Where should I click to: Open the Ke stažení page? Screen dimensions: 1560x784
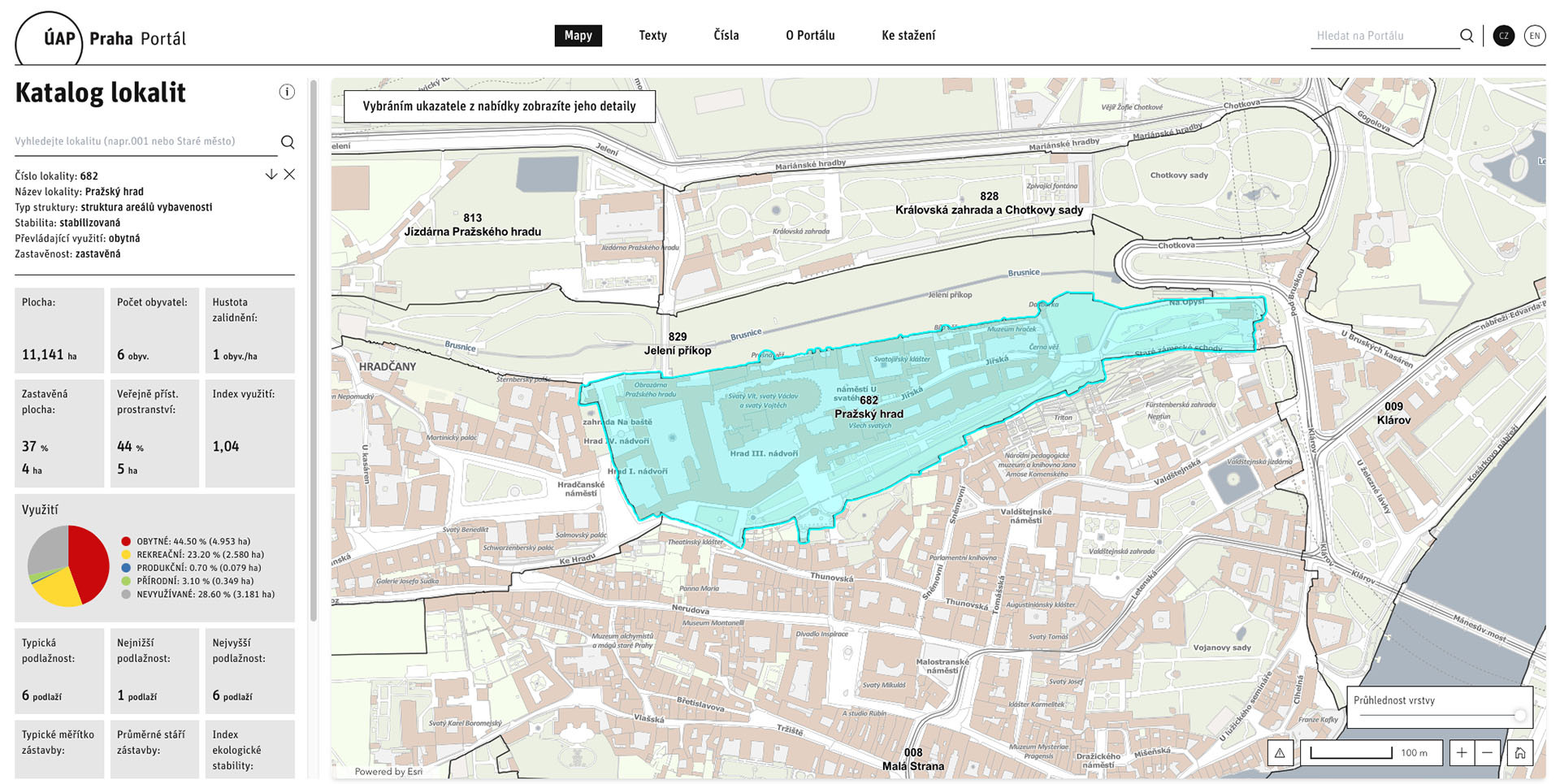pos(908,36)
